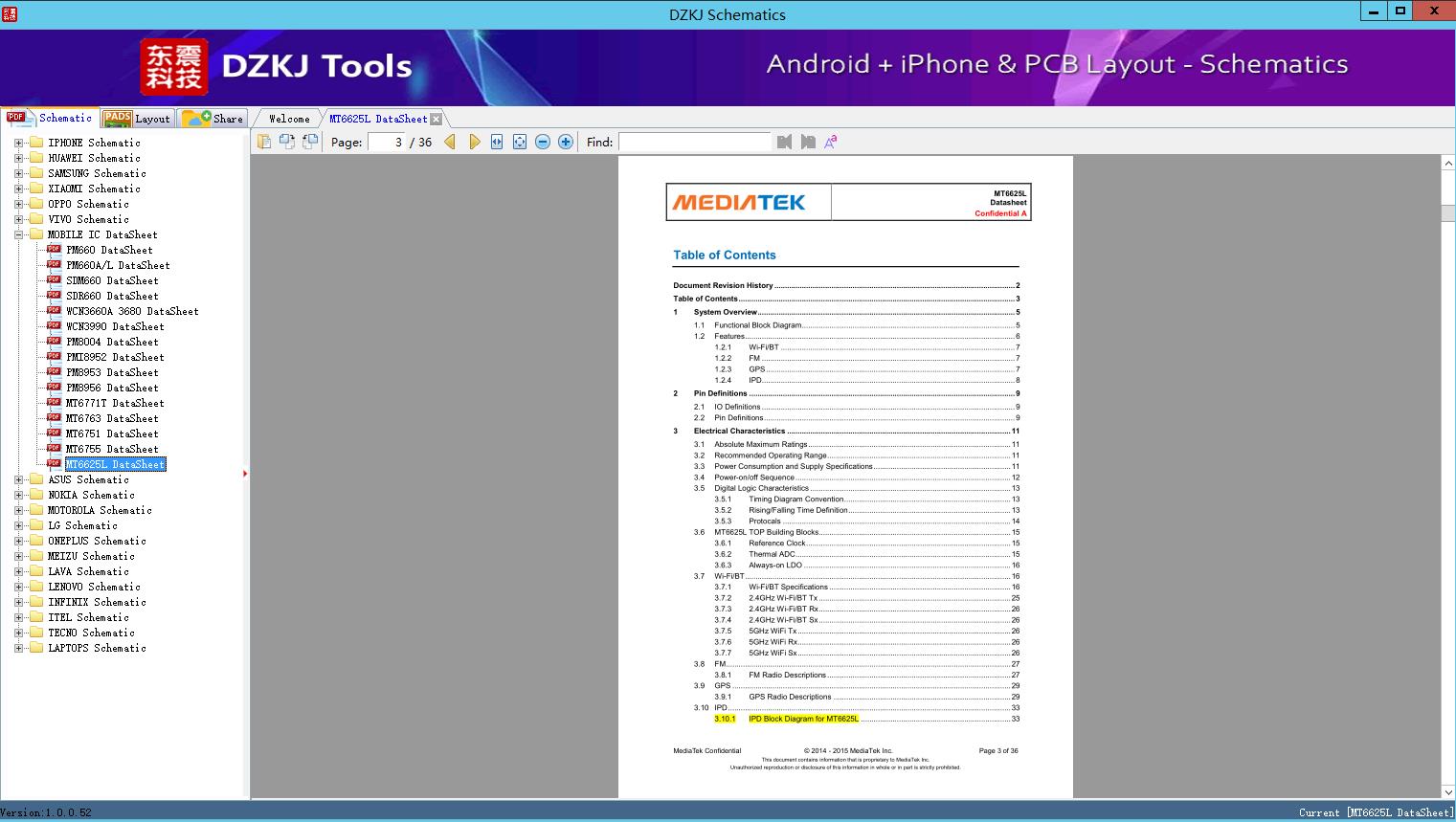
Task: Find previous match icon
Action: tap(785, 142)
